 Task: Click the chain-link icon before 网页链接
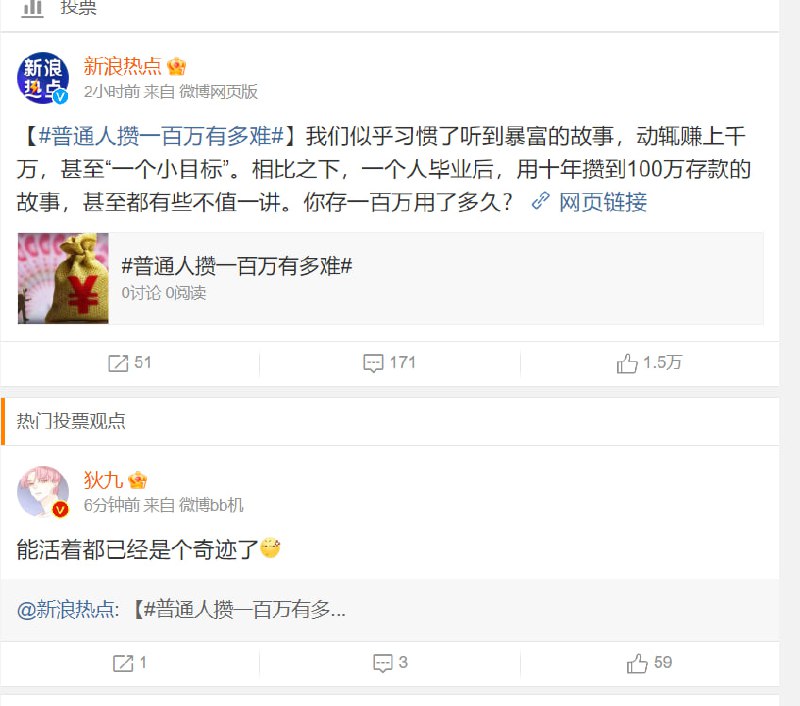coord(538,203)
